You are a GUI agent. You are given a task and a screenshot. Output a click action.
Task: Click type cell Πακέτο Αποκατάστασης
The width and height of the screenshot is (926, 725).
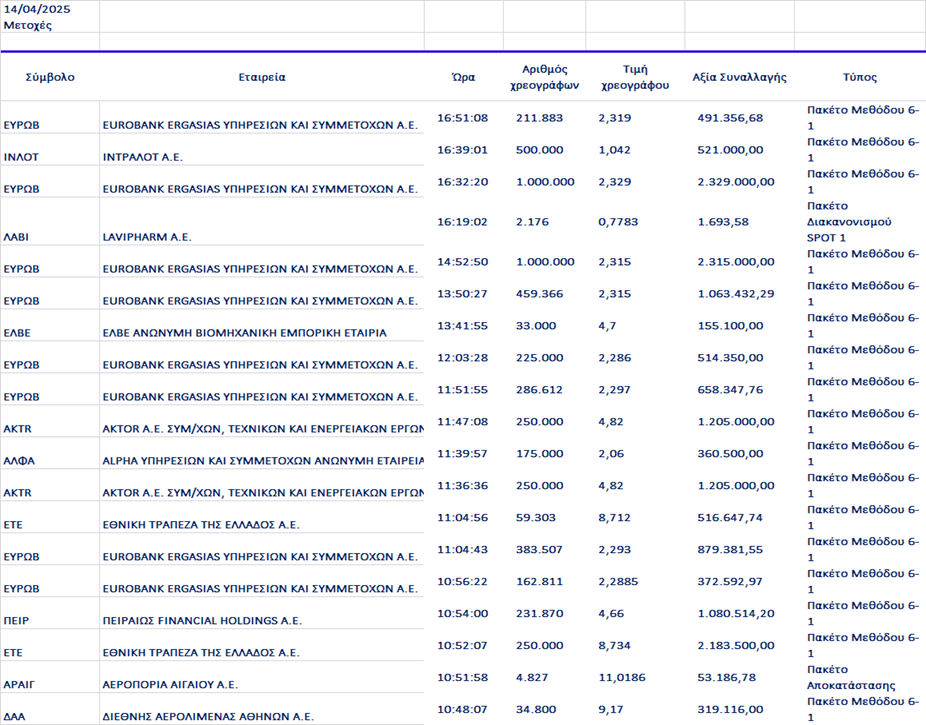[x=851, y=677]
